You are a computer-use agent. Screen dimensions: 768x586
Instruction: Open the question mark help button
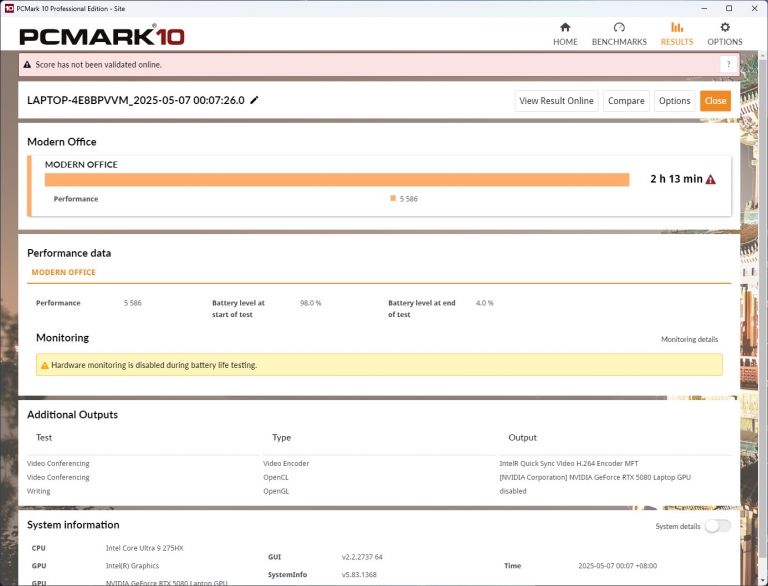tap(728, 64)
